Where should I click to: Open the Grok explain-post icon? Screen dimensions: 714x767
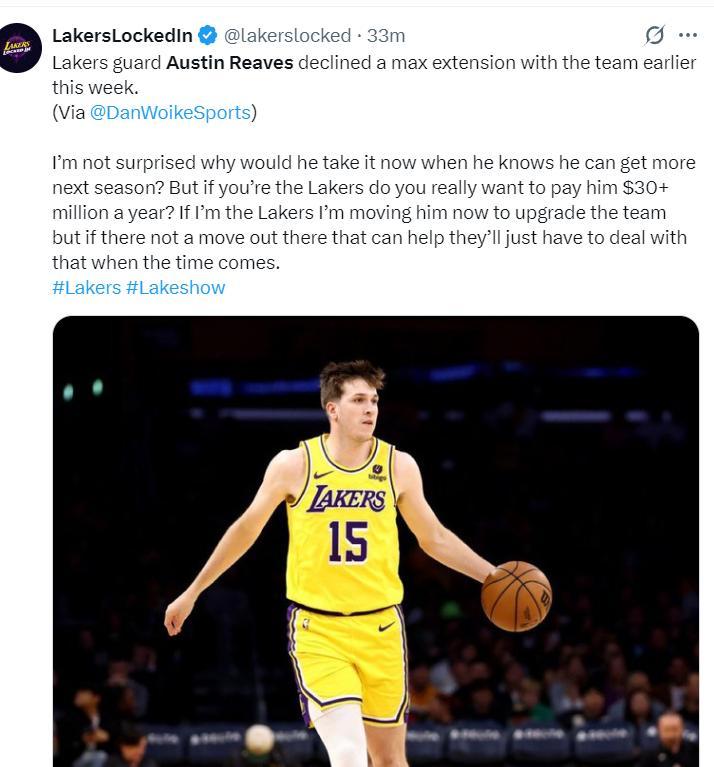654,36
